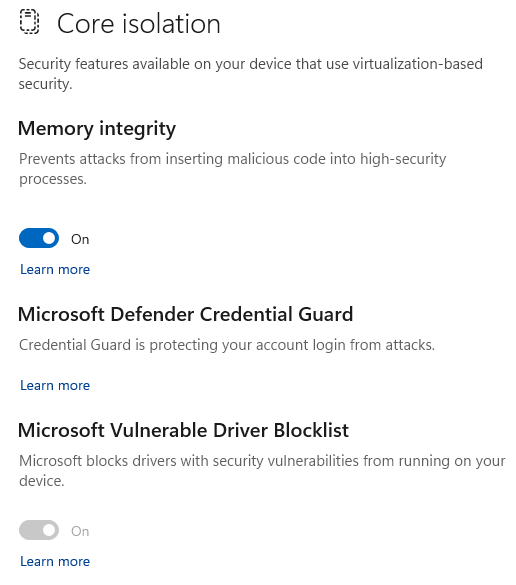This screenshot has height=585, width=516.
Task: Open Learn more under Memory integrity
Action: click(x=55, y=269)
